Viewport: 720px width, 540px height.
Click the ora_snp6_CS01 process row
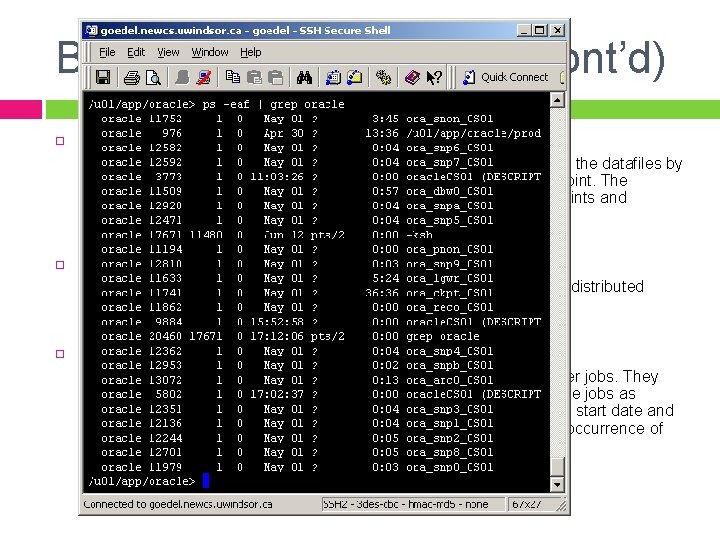pos(297,148)
